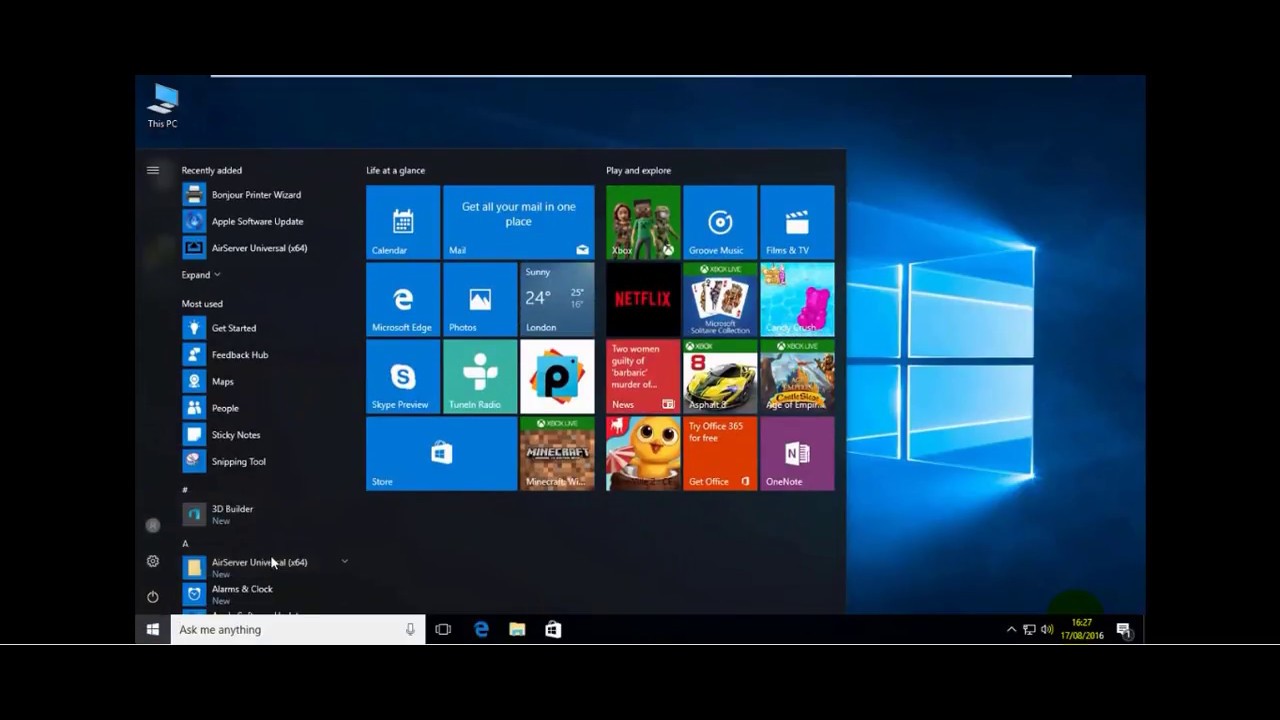Open the London weather tile
This screenshot has width=1280, height=720.
(x=557, y=299)
